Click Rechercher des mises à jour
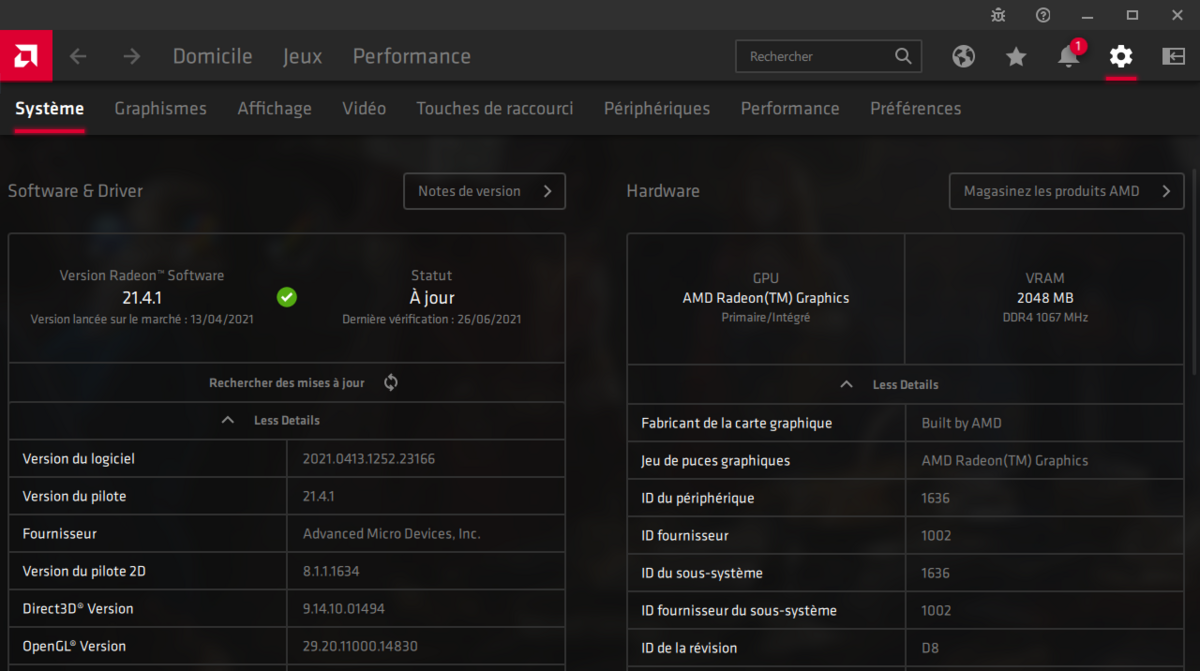The height and width of the screenshot is (671, 1200). [287, 383]
